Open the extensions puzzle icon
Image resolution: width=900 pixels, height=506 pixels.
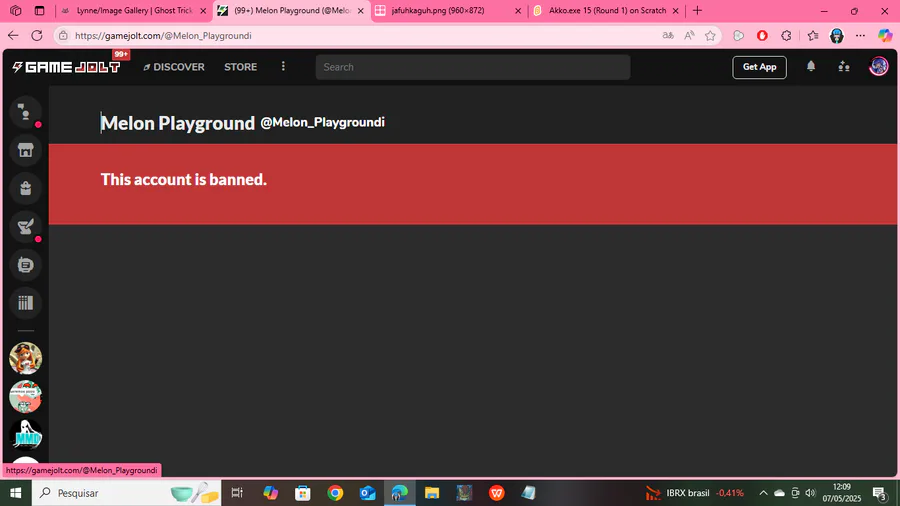point(786,36)
